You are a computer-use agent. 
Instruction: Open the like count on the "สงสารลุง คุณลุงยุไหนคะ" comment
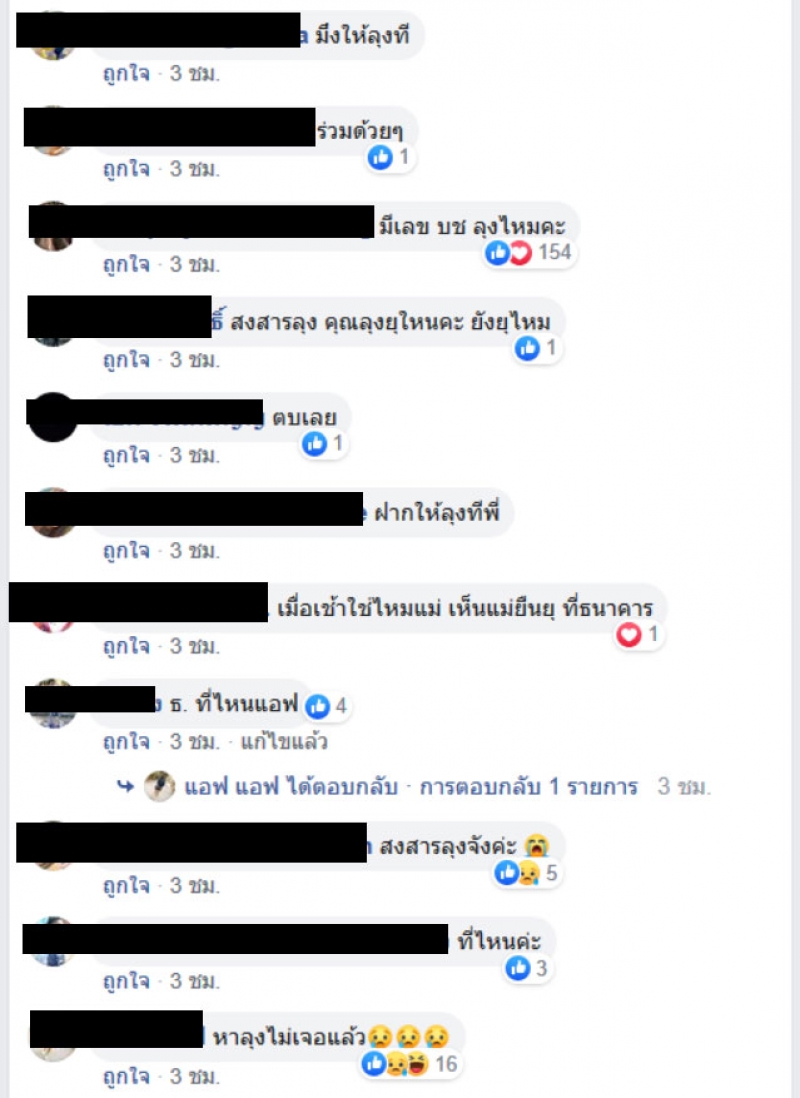[x=537, y=348]
